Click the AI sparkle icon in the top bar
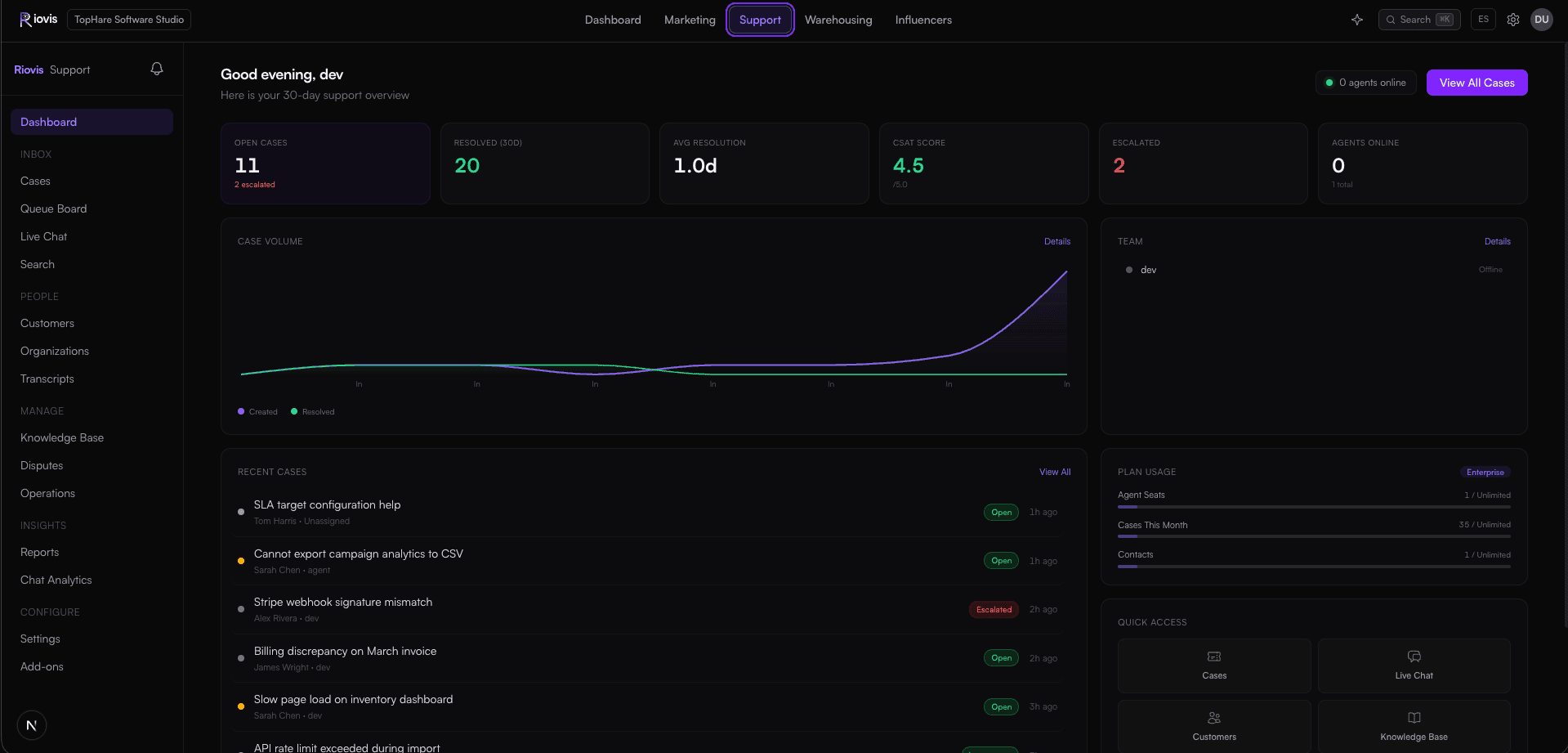 coord(1357,20)
